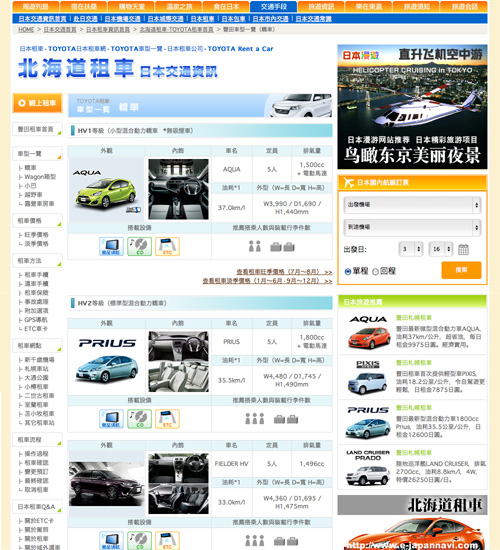Click 搜索 flight search button

click(x=461, y=270)
